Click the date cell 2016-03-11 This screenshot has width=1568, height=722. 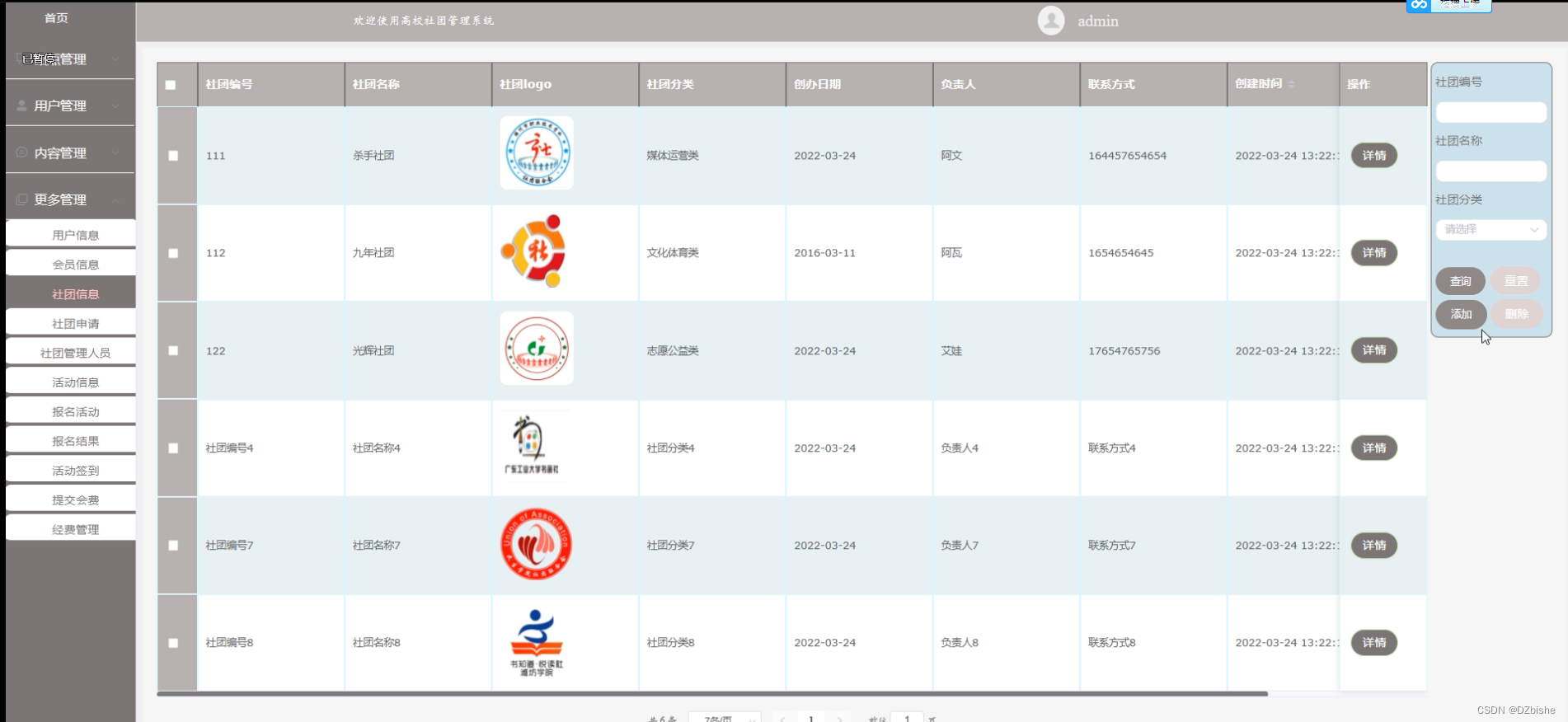pos(824,252)
